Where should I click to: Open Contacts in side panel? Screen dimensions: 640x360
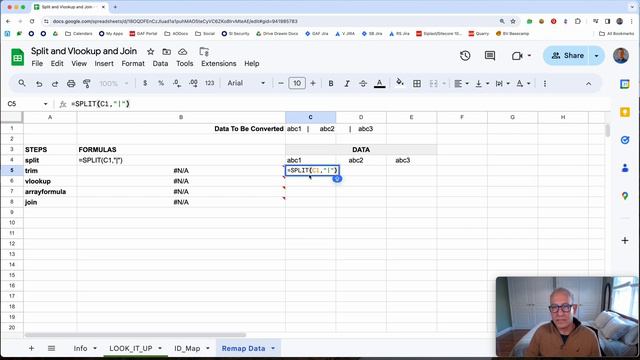coord(625,168)
